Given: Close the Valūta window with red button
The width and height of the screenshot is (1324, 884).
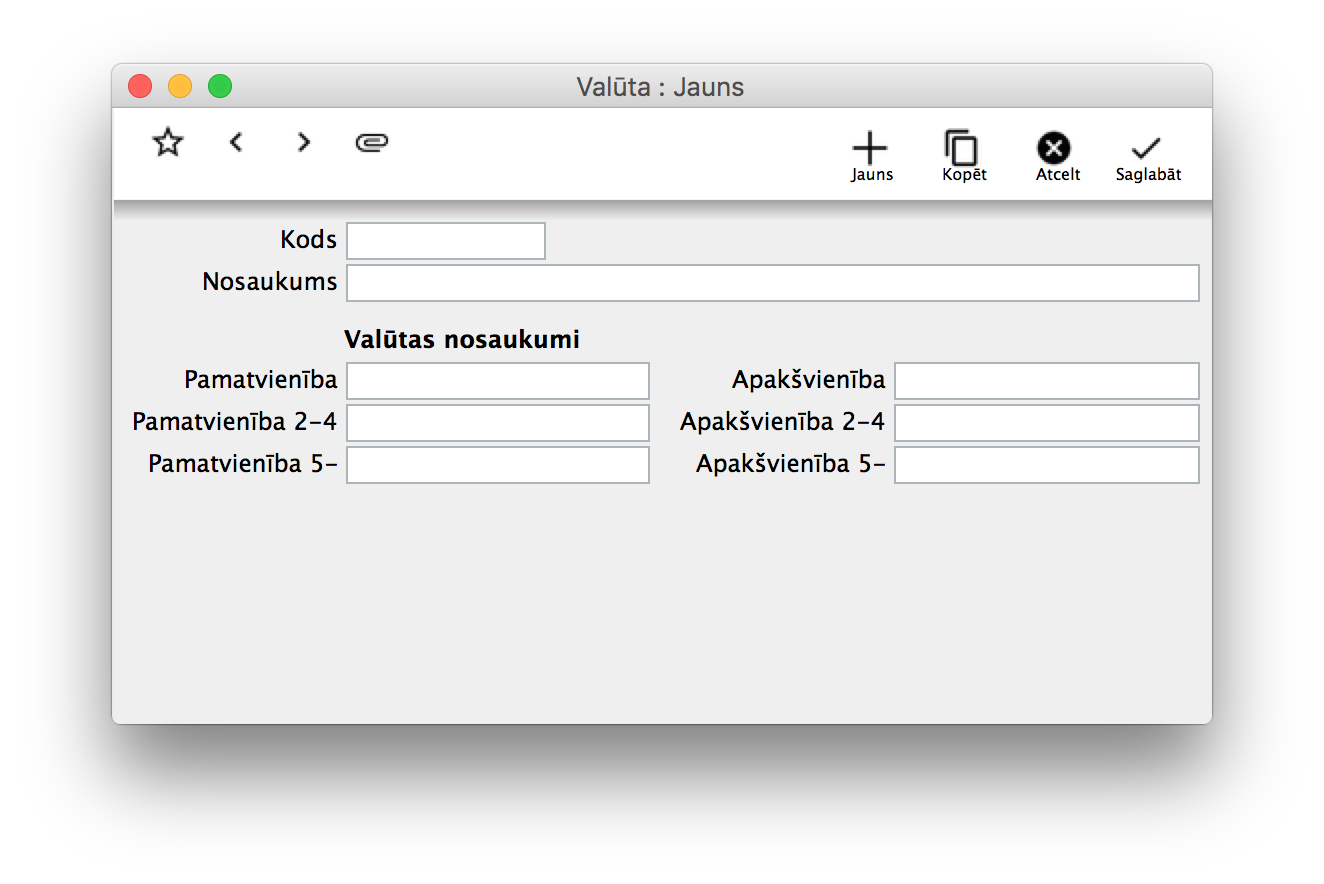Looking at the screenshot, I should [140, 87].
